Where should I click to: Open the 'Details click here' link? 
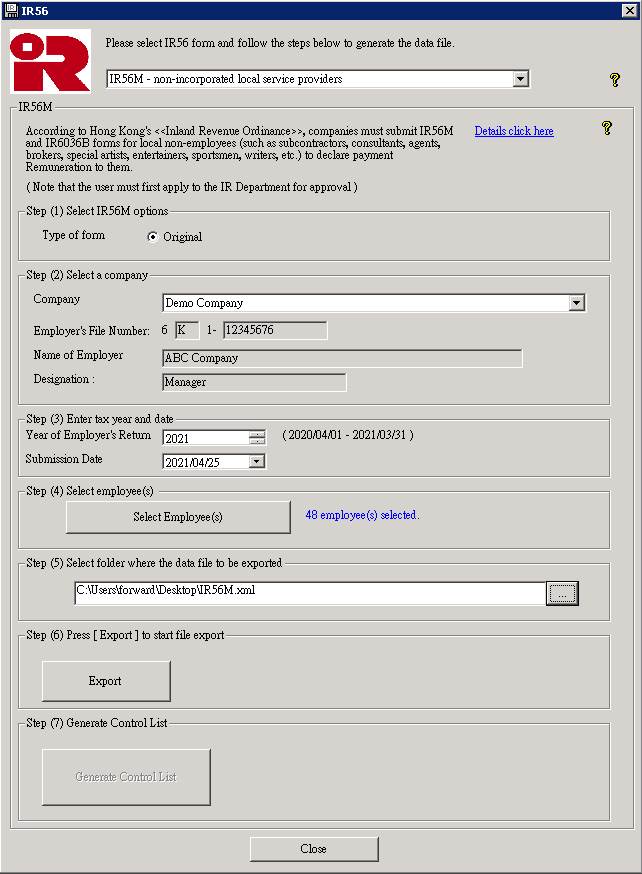(513, 131)
